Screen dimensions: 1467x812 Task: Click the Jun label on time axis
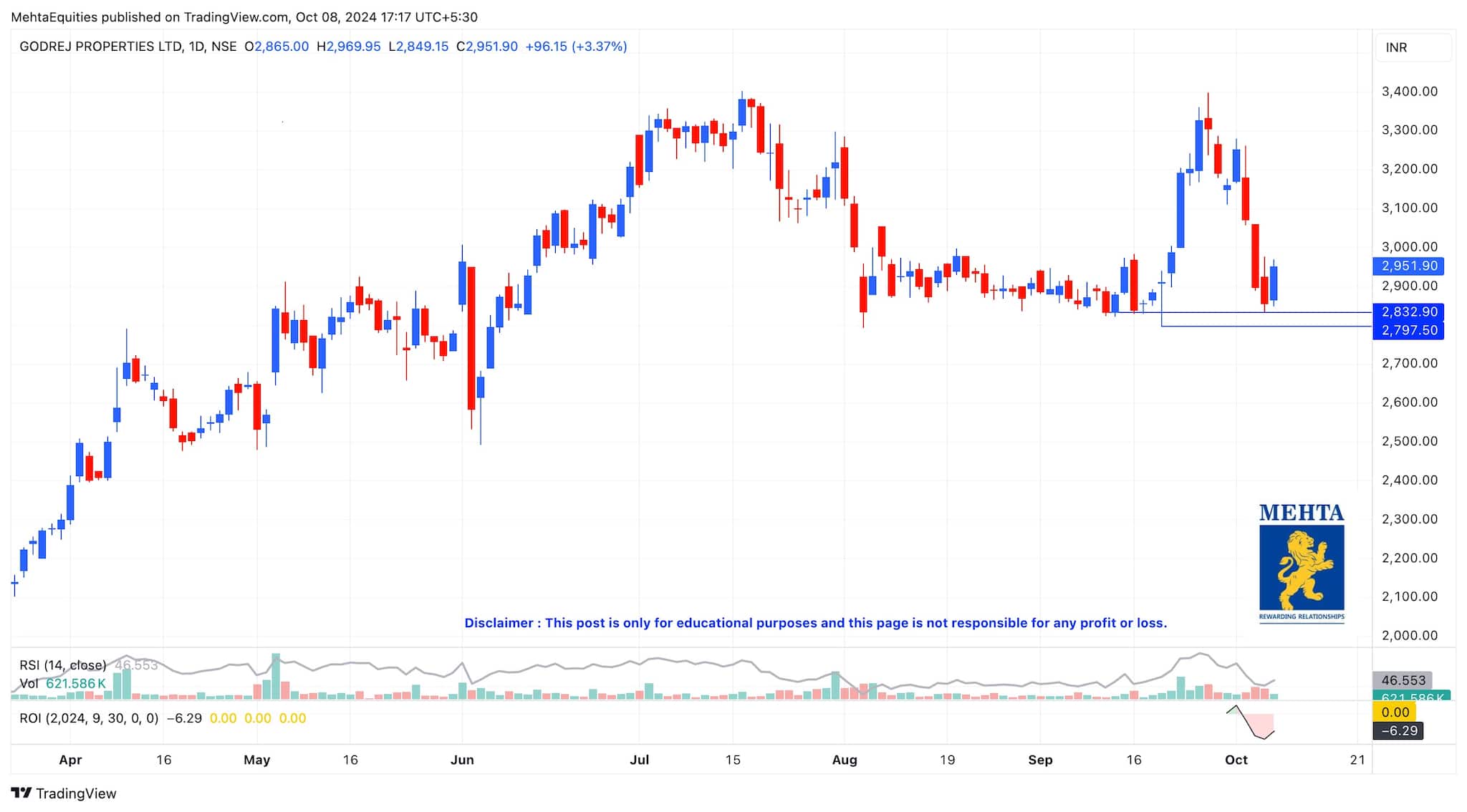tap(462, 760)
